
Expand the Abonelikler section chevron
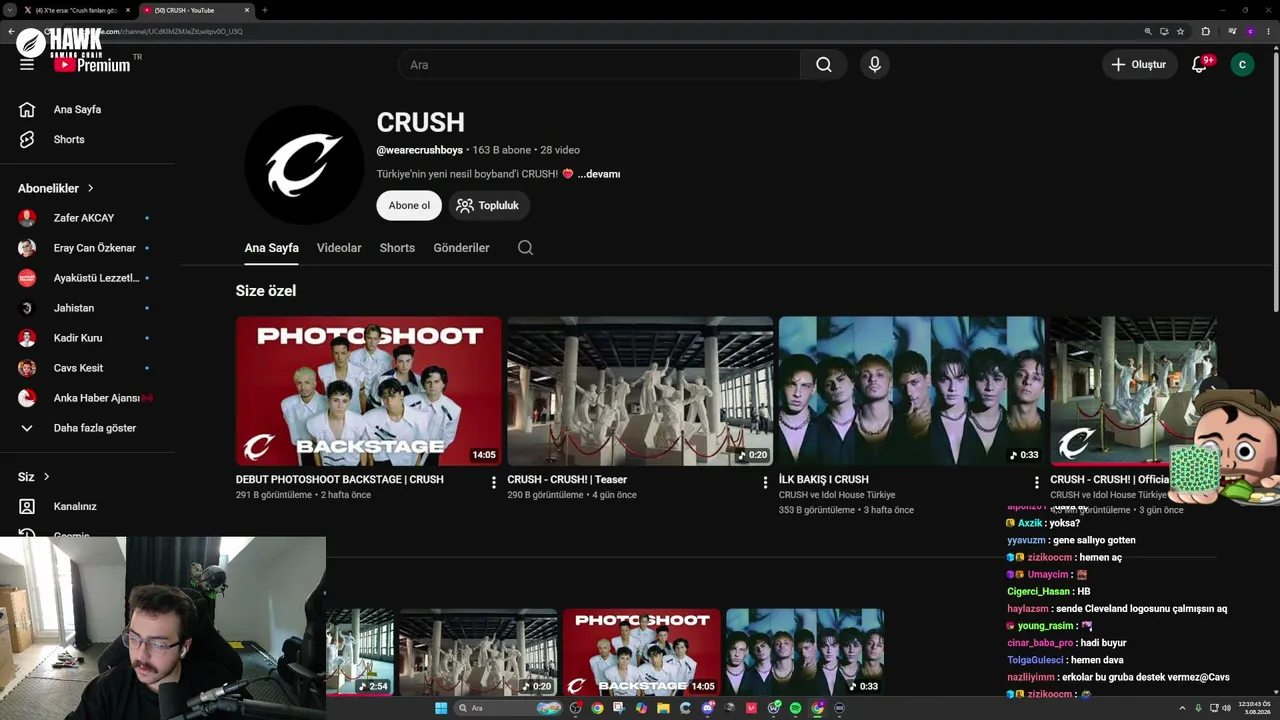point(90,188)
